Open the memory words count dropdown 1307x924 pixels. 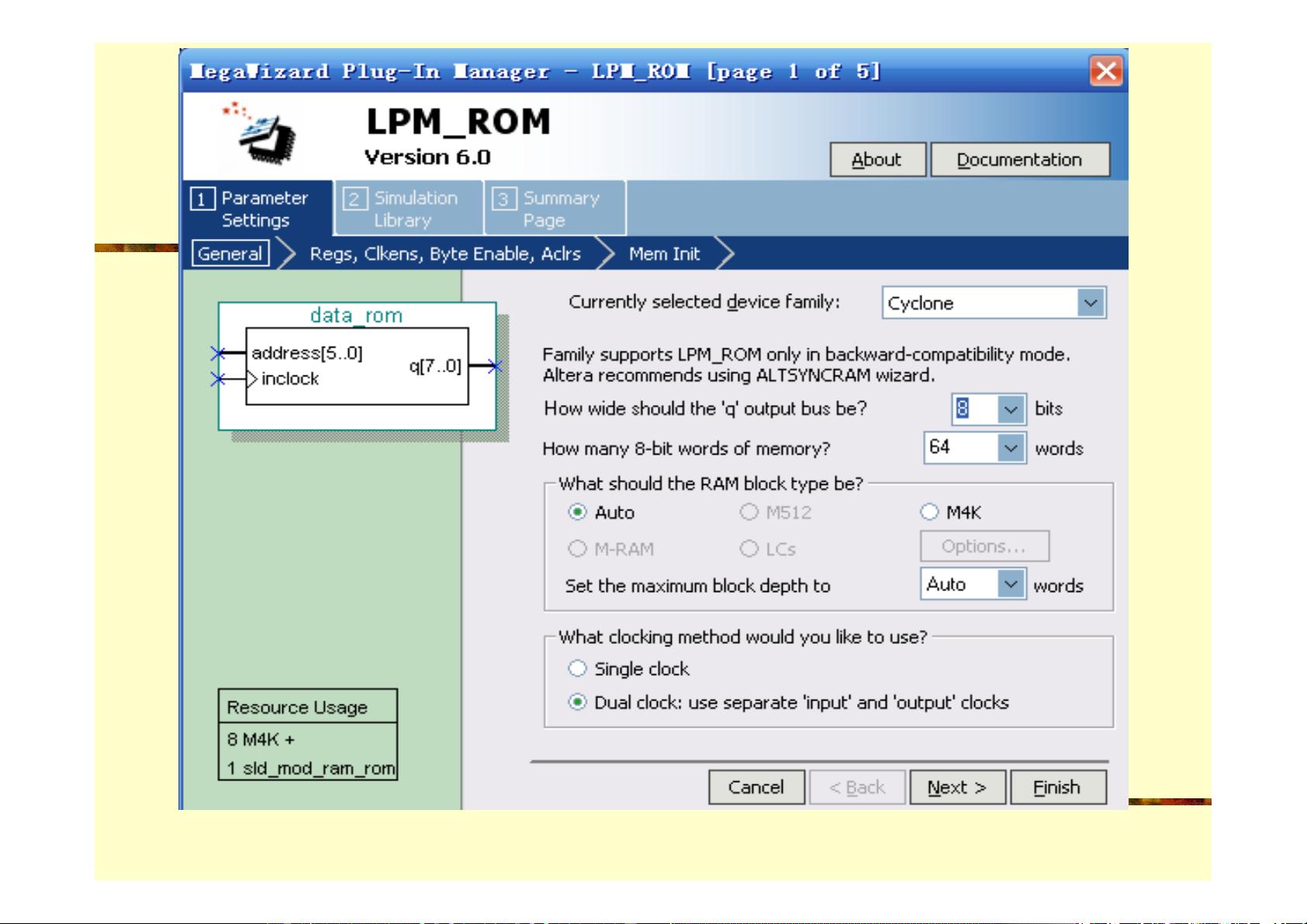coord(1010,448)
